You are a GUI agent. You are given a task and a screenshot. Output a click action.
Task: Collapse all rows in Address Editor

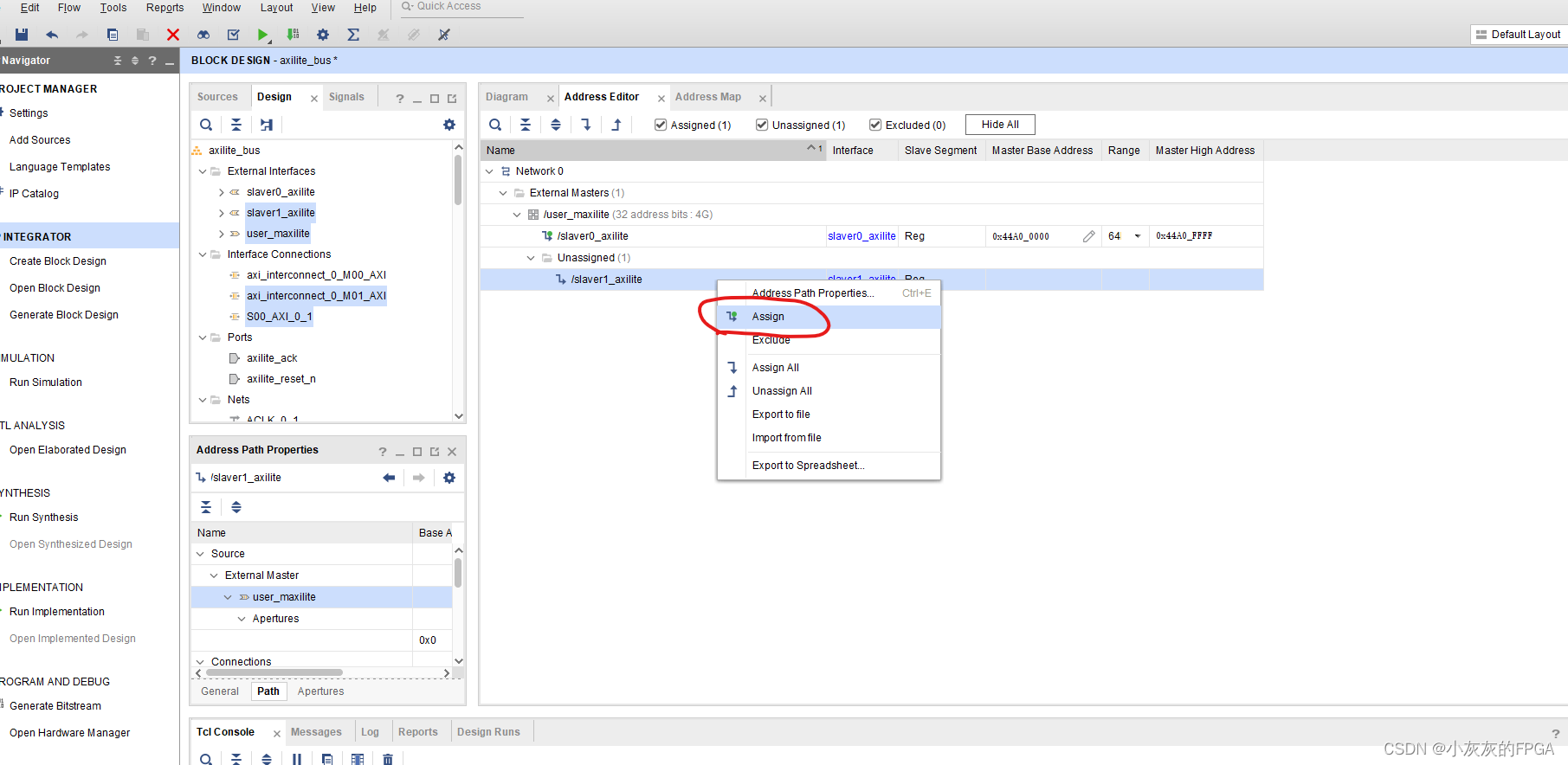pyautogui.click(x=526, y=125)
